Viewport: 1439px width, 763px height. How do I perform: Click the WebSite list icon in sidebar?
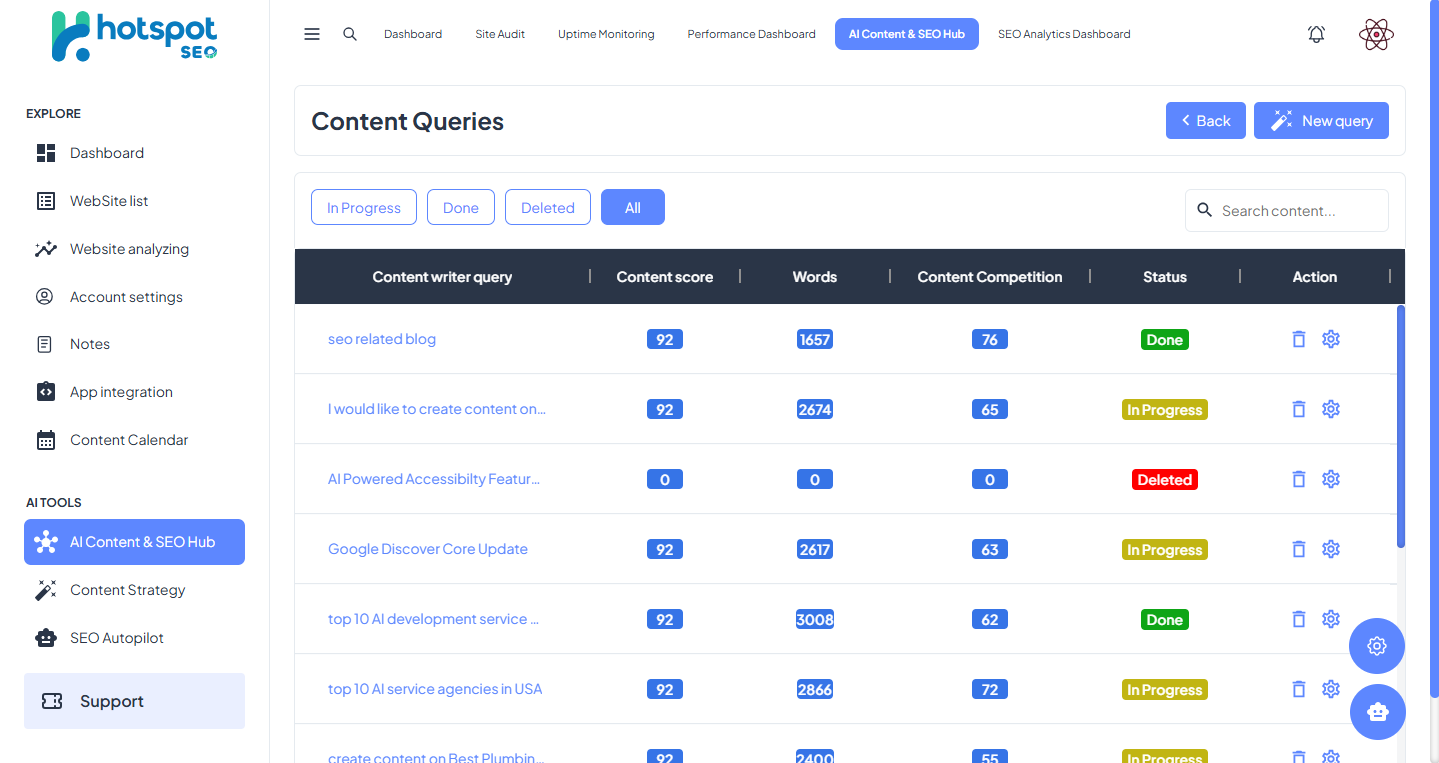point(46,201)
